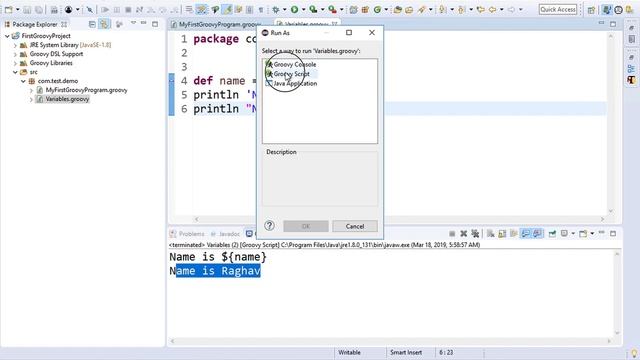This screenshot has height=360, width=640.
Task: Select Groovy Console in Run As list
Action: point(291,64)
